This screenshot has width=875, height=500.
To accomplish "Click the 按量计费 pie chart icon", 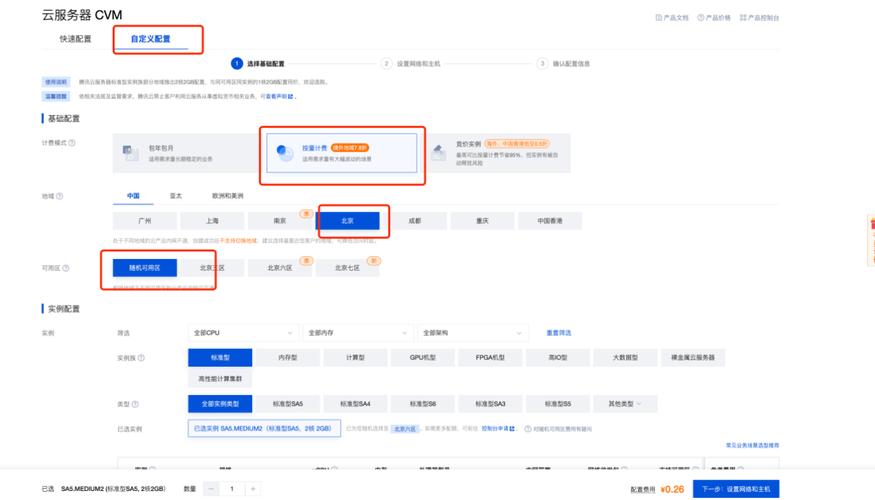I will click(285, 152).
